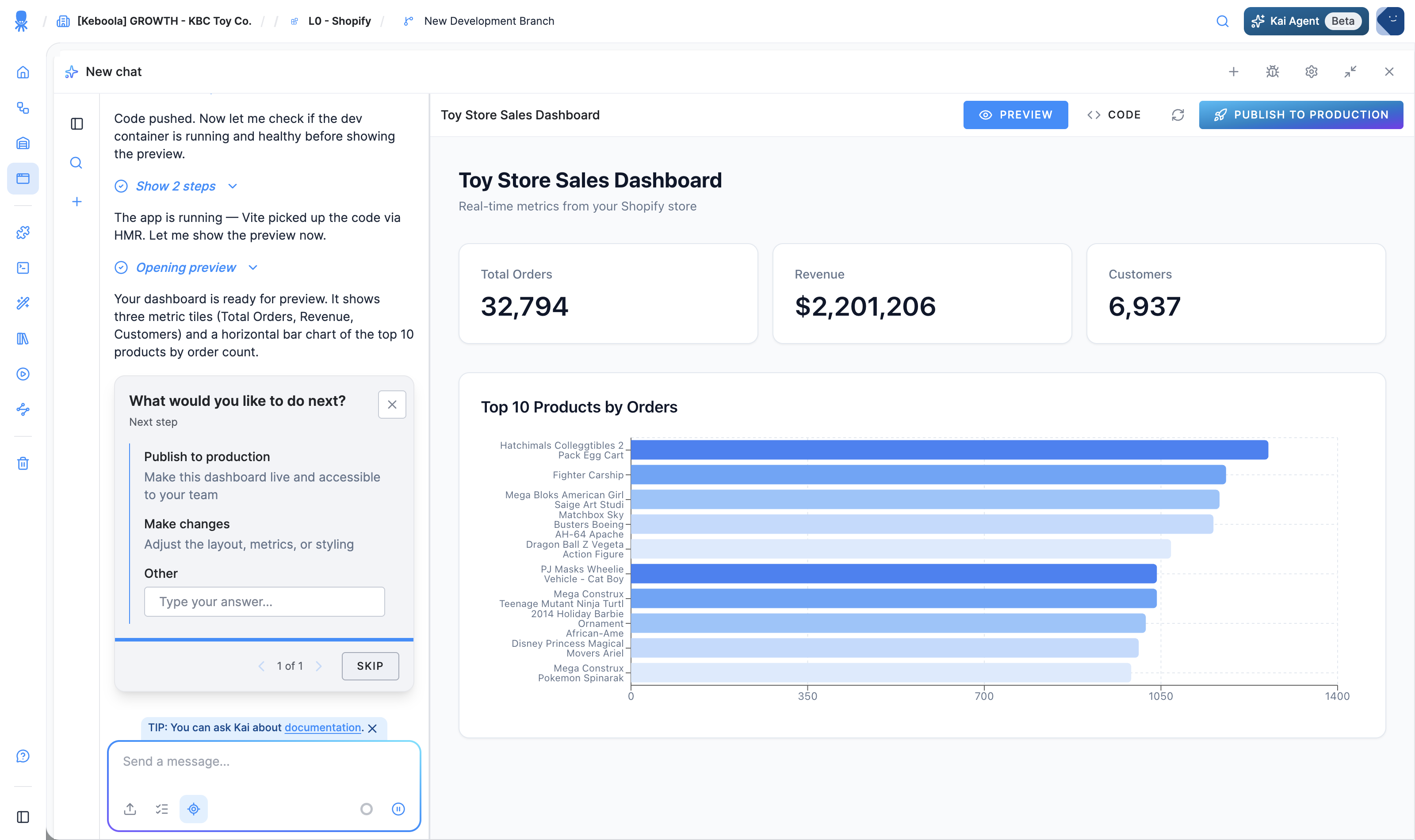Image resolution: width=1415 pixels, height=840 pixels.
Task: Click the Top 10 Products by Orders heading
Action: (x=579, y=407)
